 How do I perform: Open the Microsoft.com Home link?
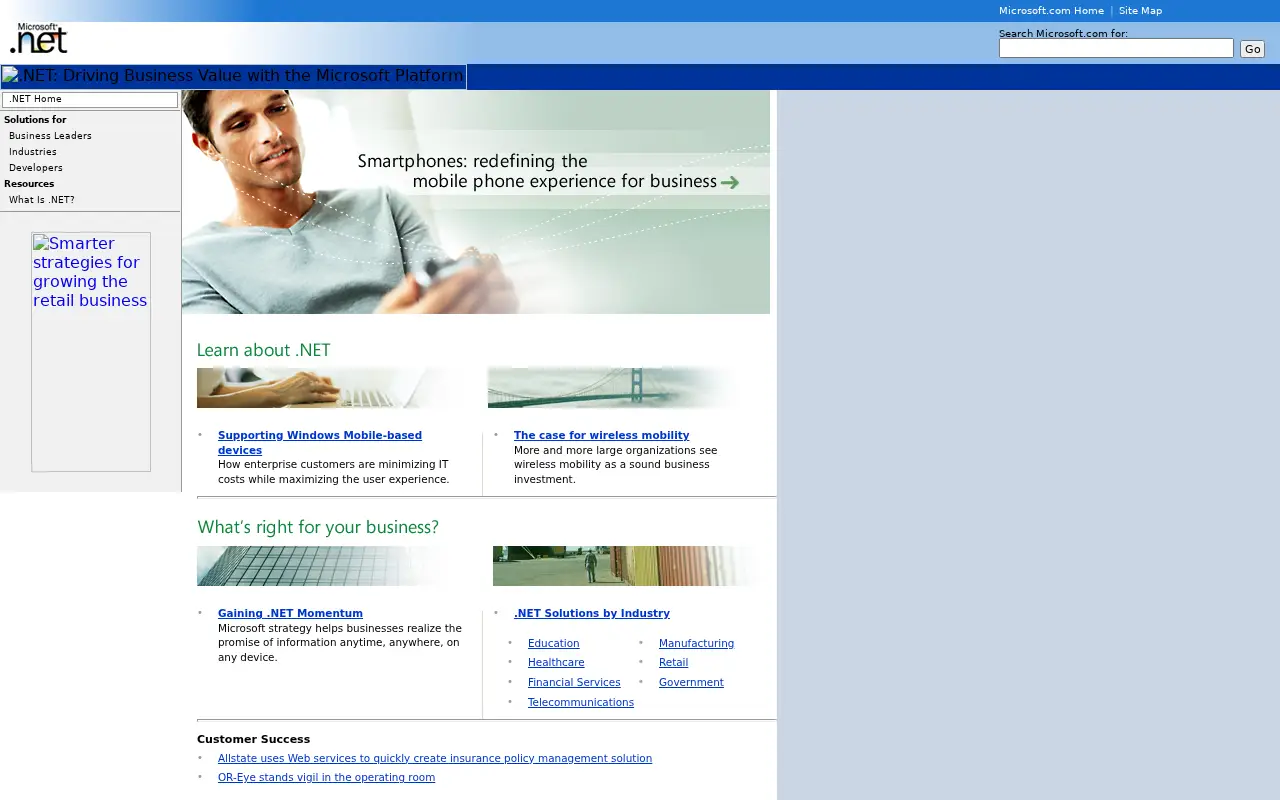1051,11
